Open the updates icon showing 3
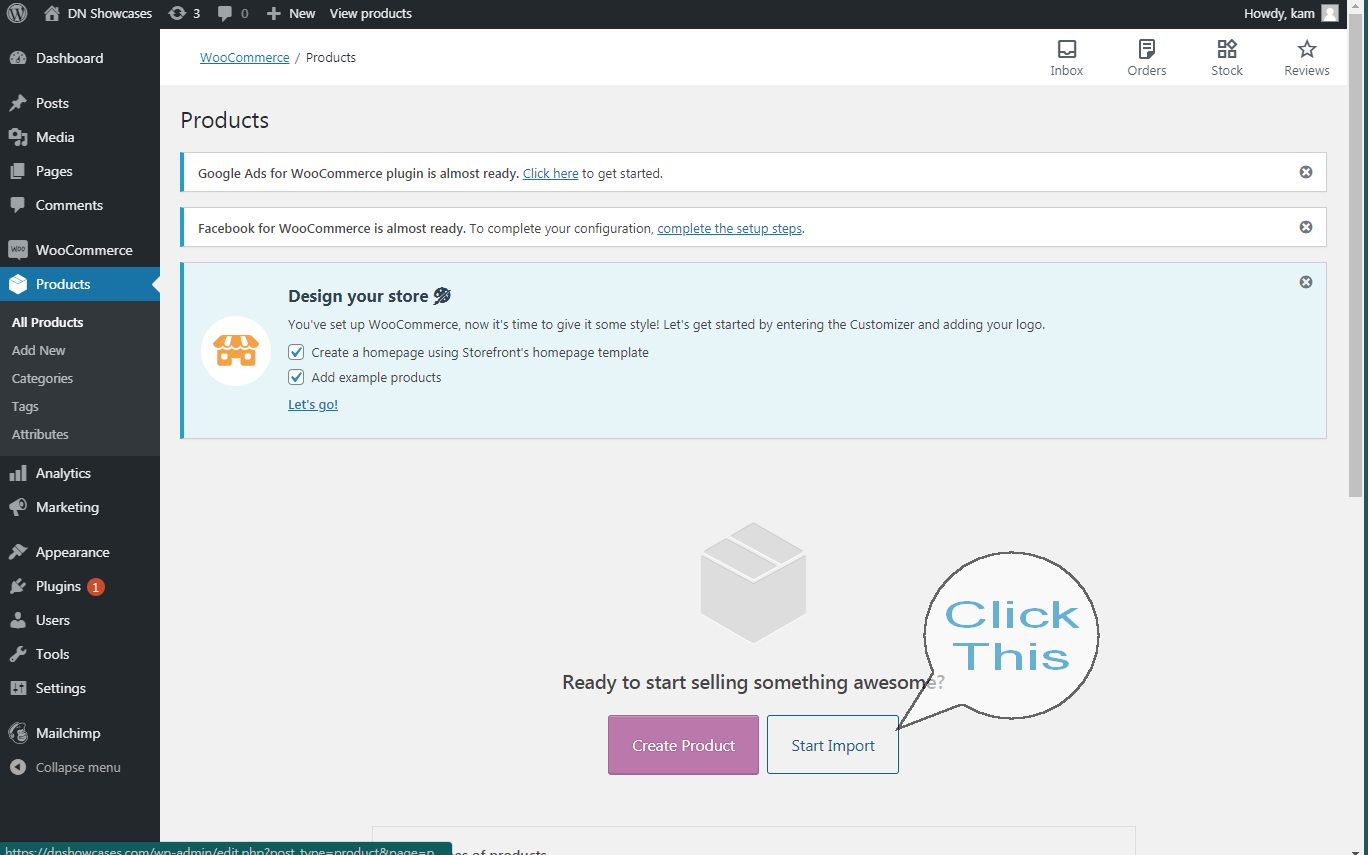 184,14
